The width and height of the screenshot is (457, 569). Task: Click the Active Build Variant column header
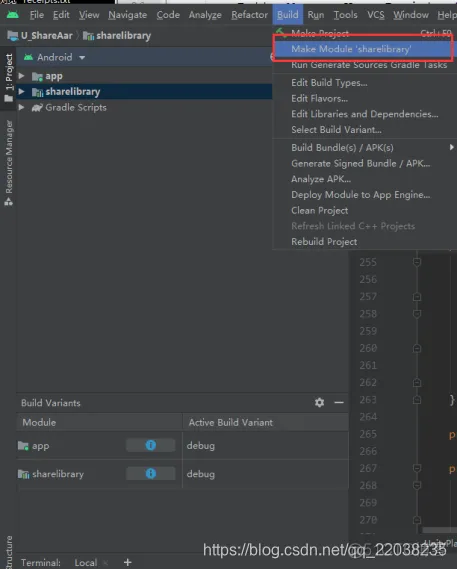265,422
